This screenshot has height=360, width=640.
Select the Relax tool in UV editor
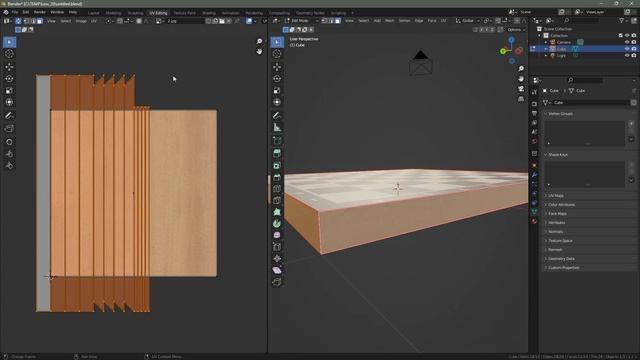point(9,153)
